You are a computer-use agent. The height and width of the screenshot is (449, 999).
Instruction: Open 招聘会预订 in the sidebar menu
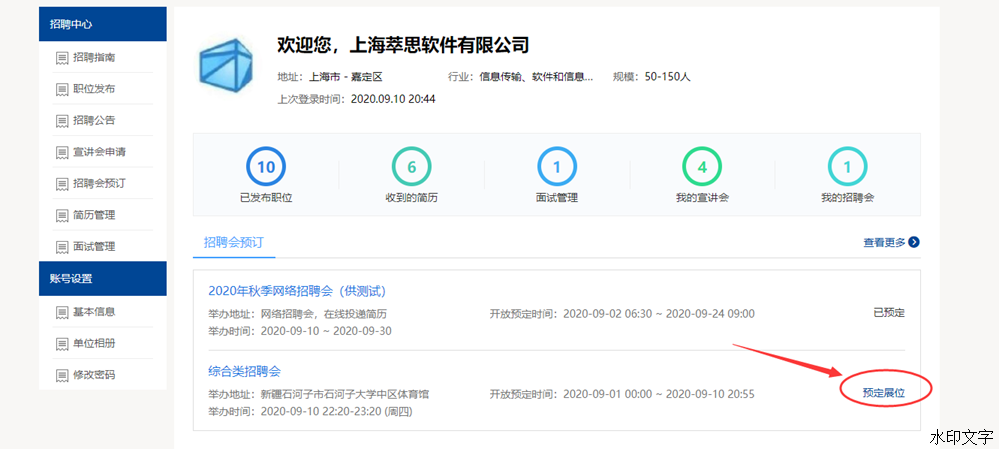coord(99,184)
